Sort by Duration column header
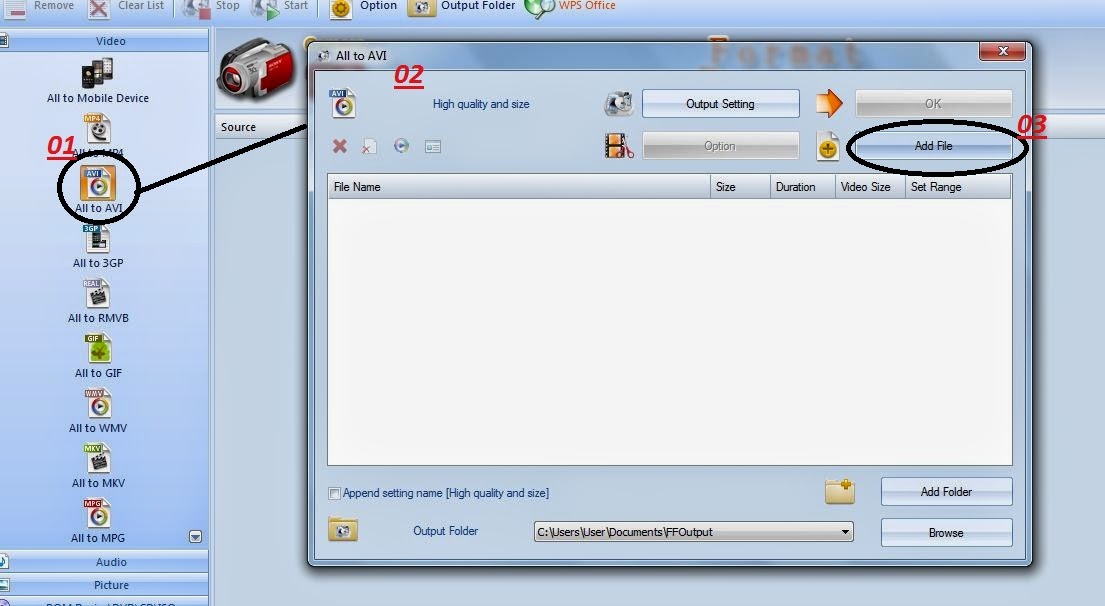The image size is (1105, 606). pos(802,187)
